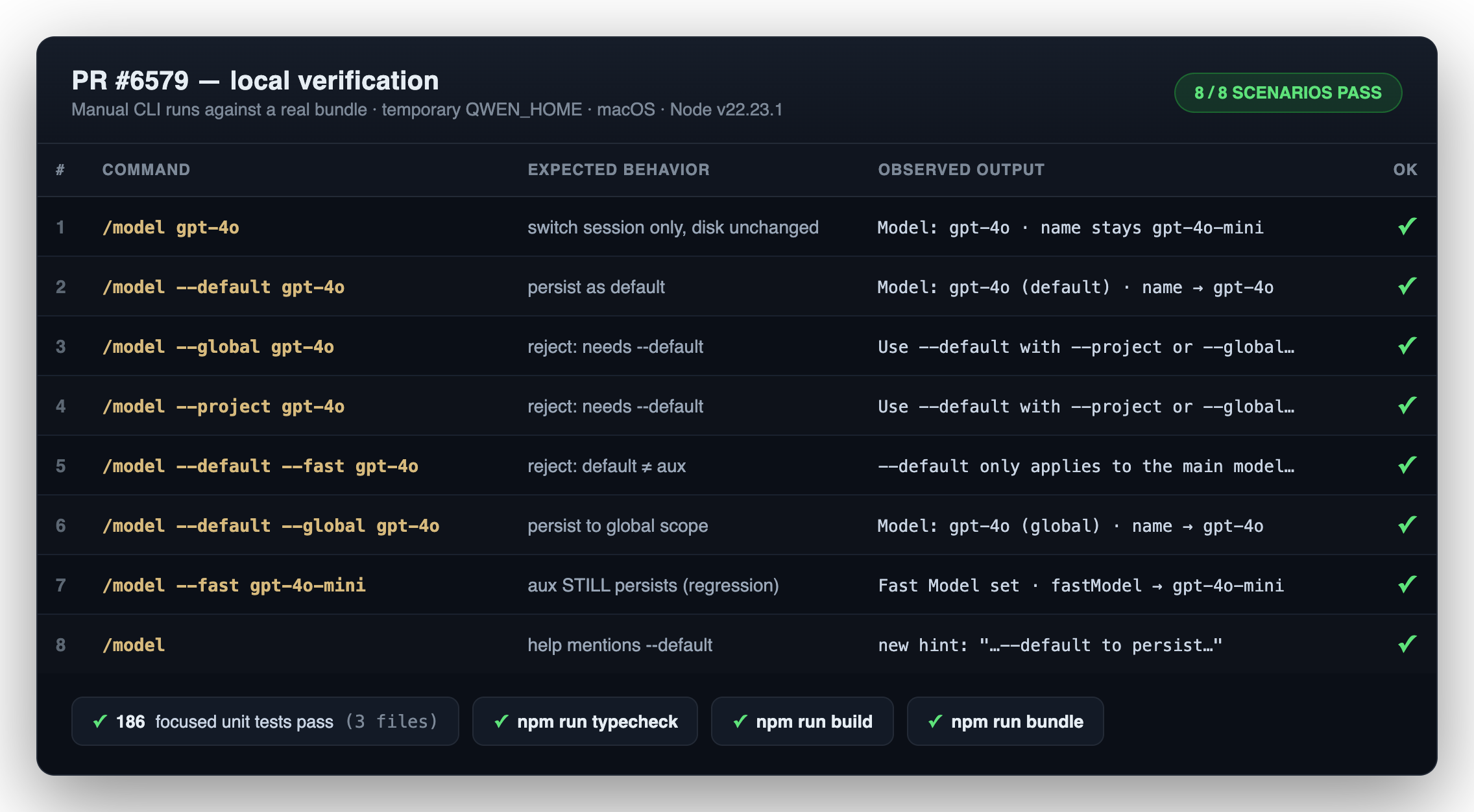This screenshot has height=812, width=1474.
Task: Select the command '/model --fast gpt-4o-mini'
Action: click(234, 585)
